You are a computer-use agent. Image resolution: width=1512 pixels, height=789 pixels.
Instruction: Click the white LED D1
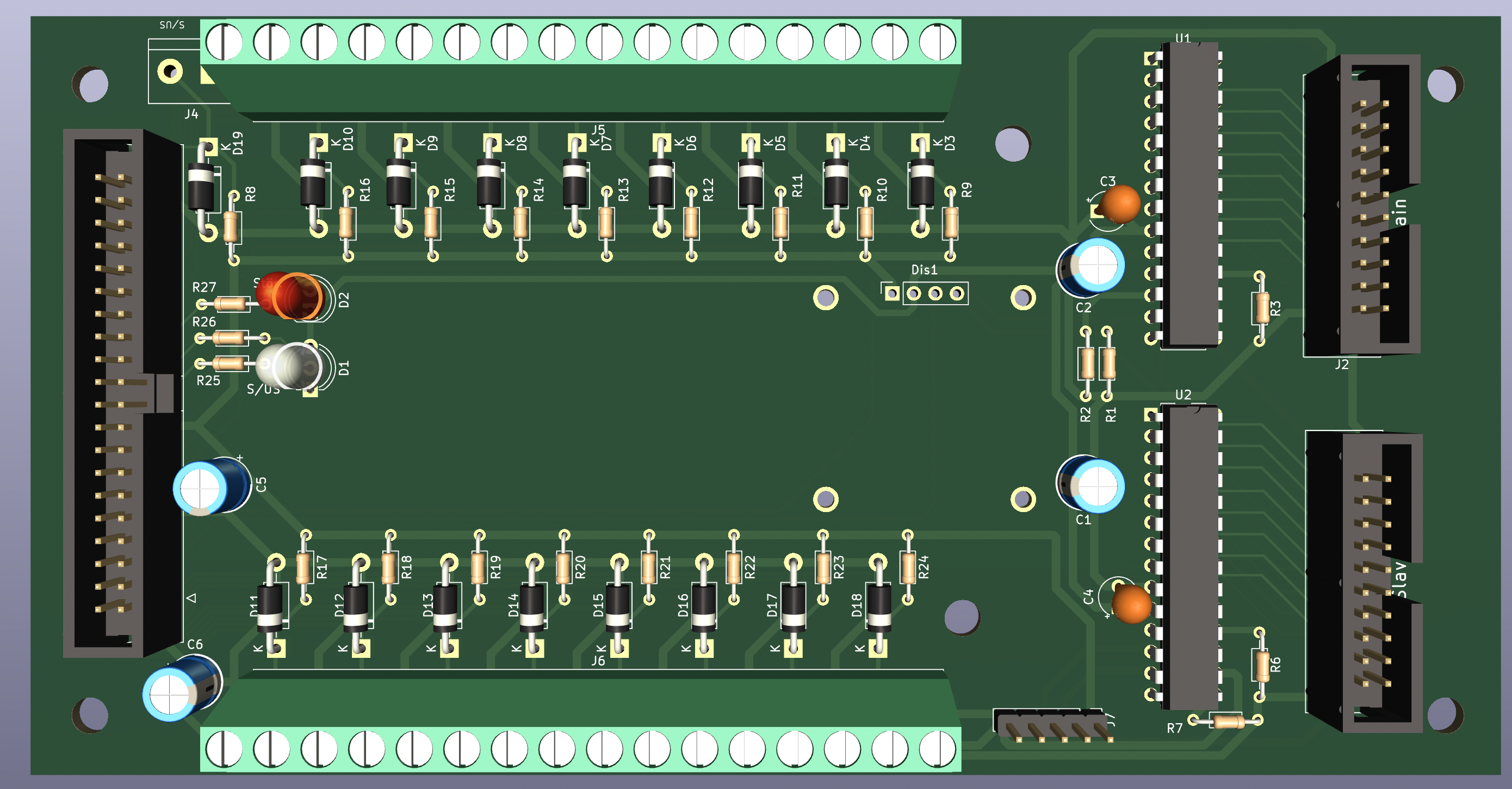(289, 367)
